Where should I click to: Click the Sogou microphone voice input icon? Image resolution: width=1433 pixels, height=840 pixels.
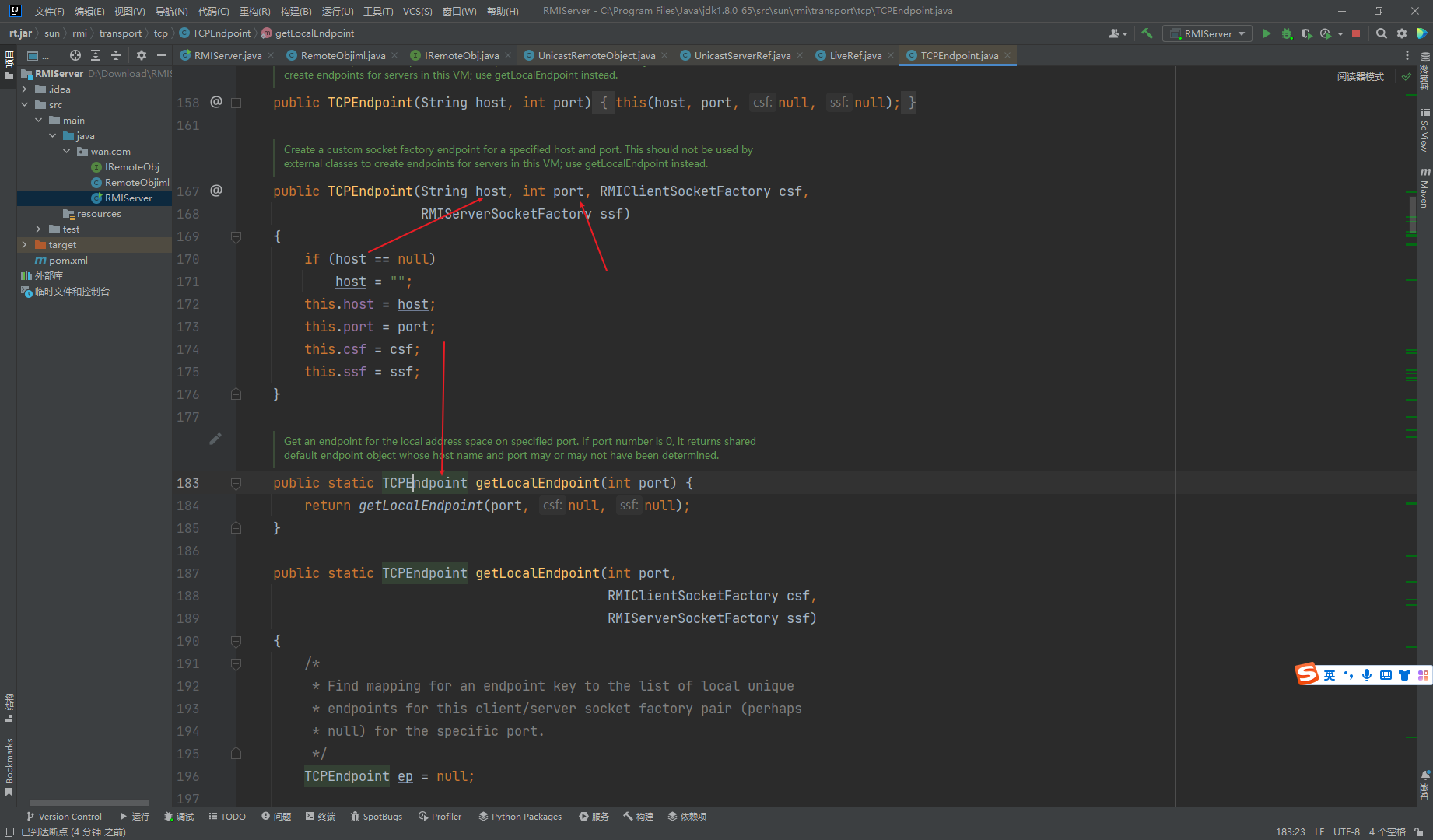(x=1367, y=675)
